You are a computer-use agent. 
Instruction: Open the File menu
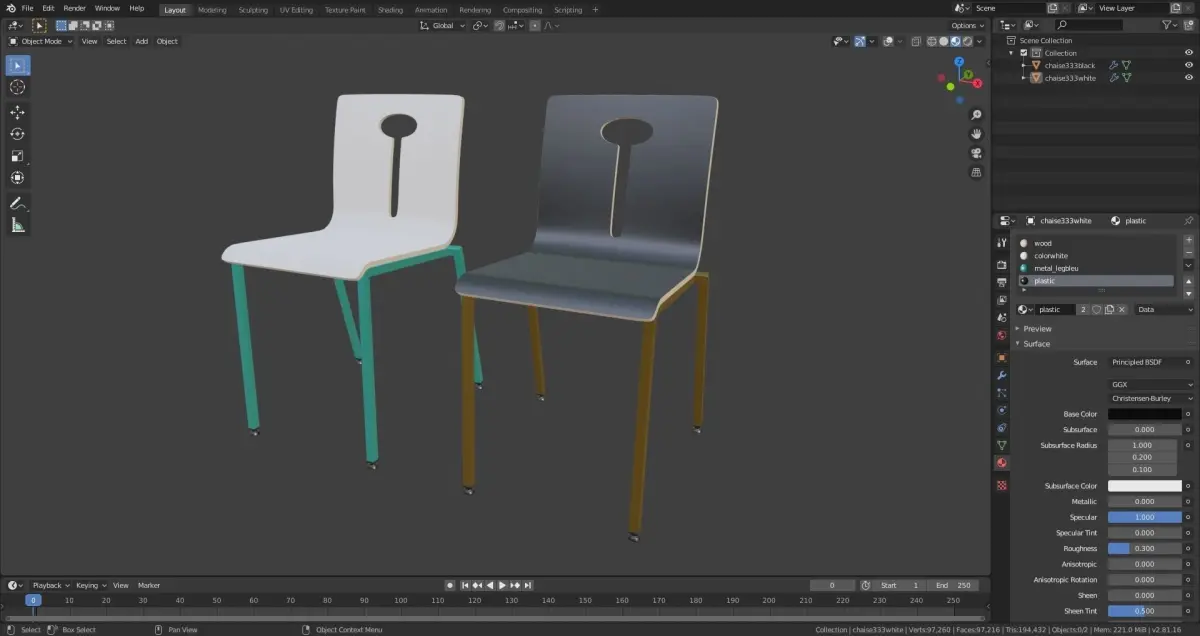28,8
